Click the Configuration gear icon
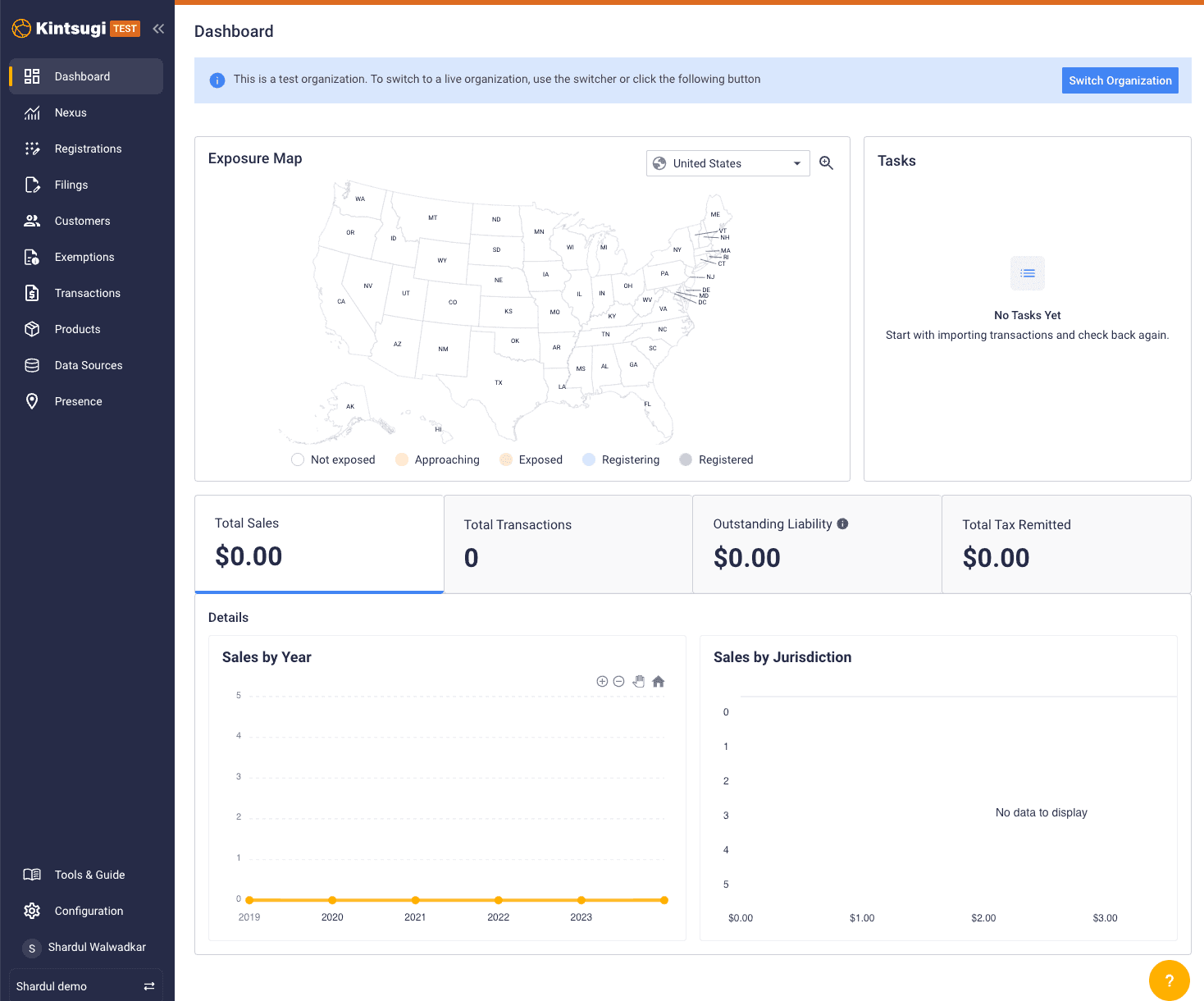This screenshot has height=1001, width=1204. (x=32, y=911)
